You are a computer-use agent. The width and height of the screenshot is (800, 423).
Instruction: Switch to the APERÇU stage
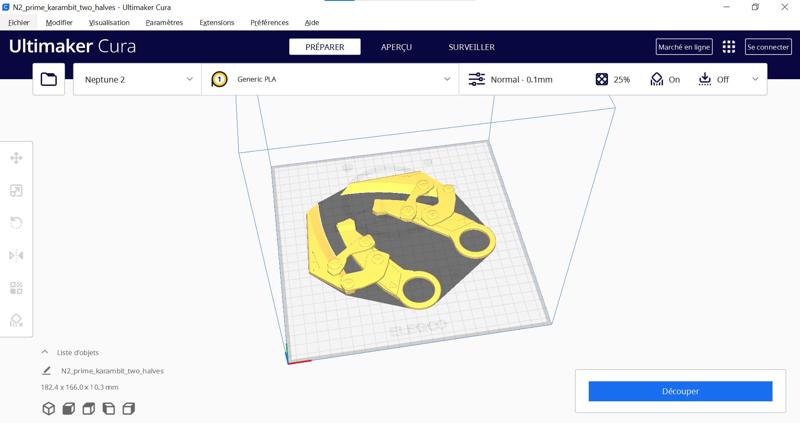pyautogui.click(x=396, y=47)
